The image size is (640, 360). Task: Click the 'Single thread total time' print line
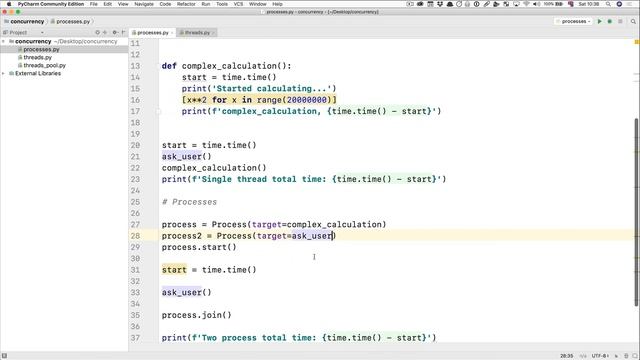tap(304, 179)
